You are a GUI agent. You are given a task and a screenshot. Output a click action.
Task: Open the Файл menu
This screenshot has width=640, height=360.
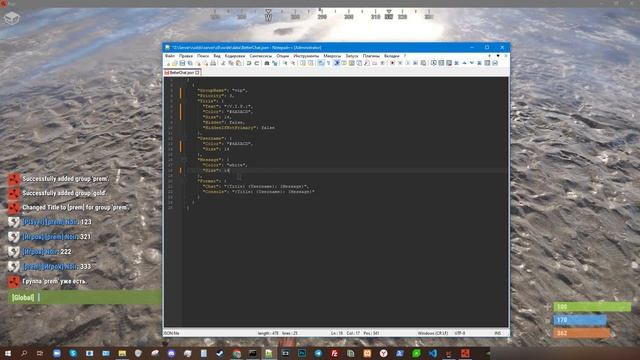[x=170, y=56]
